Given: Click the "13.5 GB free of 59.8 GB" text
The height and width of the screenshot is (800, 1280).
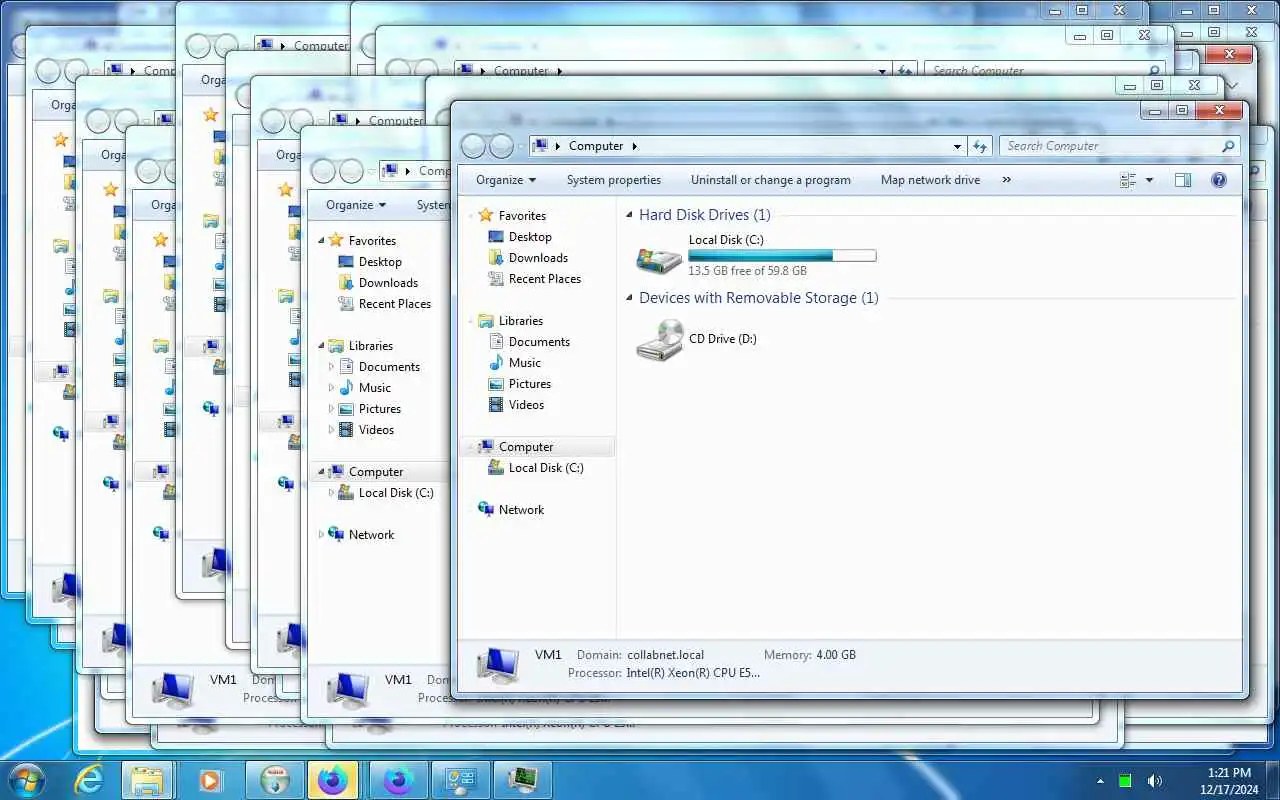Looking at the screenshot, I should tap(747, 271).
